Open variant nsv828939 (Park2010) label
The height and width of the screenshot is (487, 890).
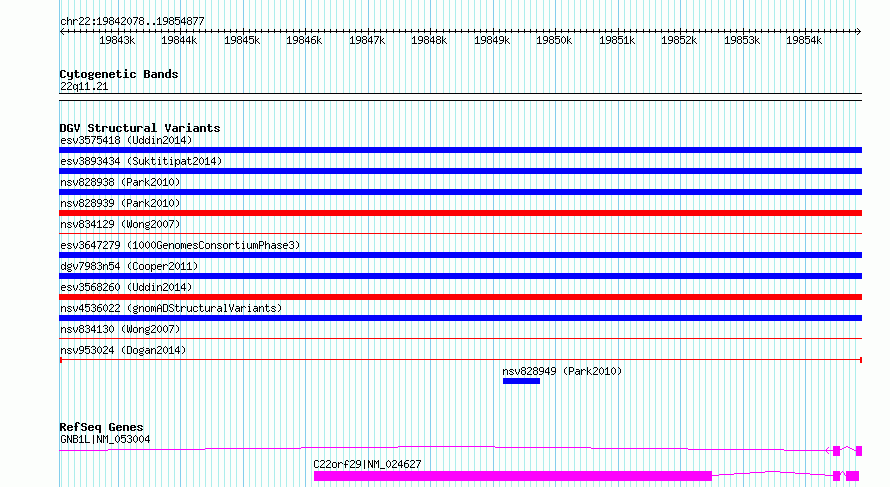click(x=120, y=203)
